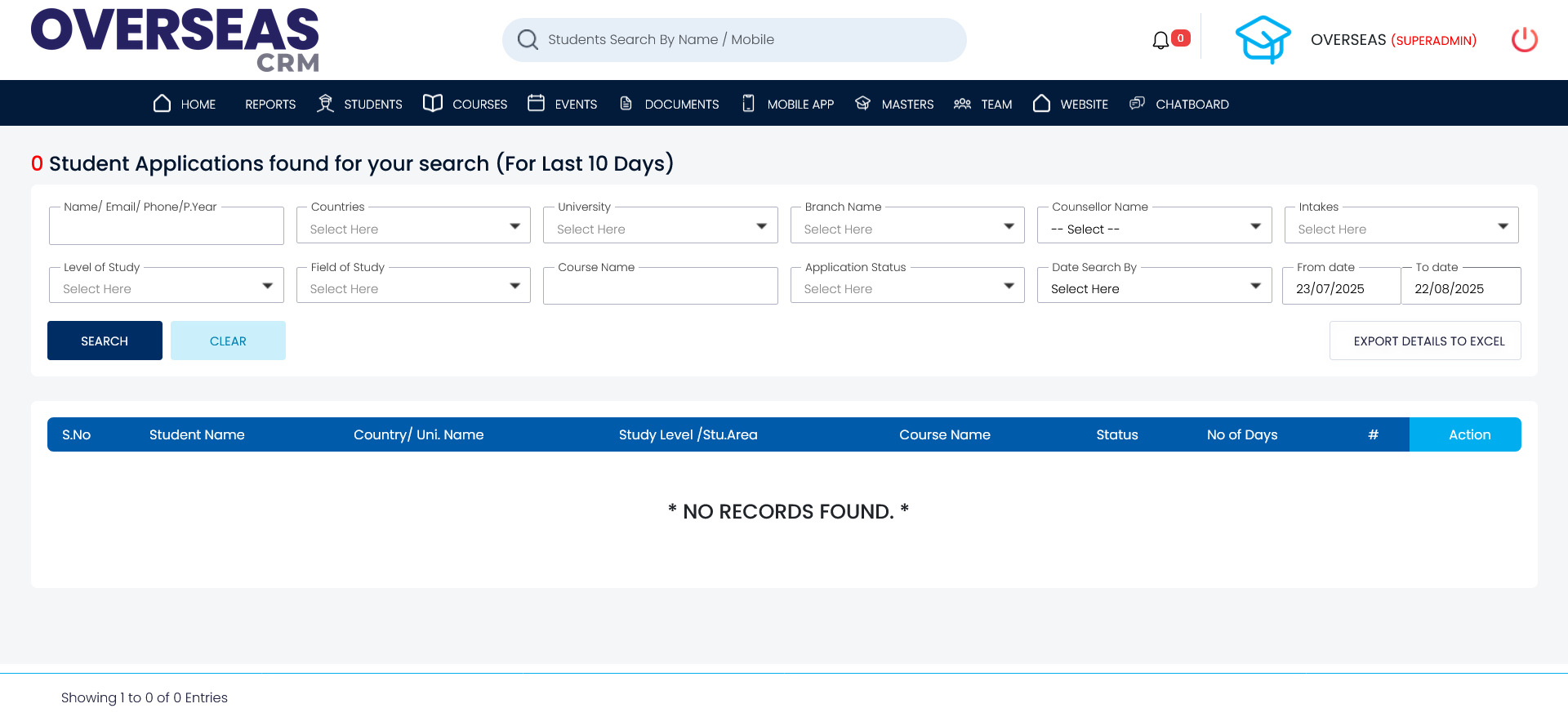Go to the Masters menu item
The width and height of the screenshot is (1568, 717).
coord(906,105)
